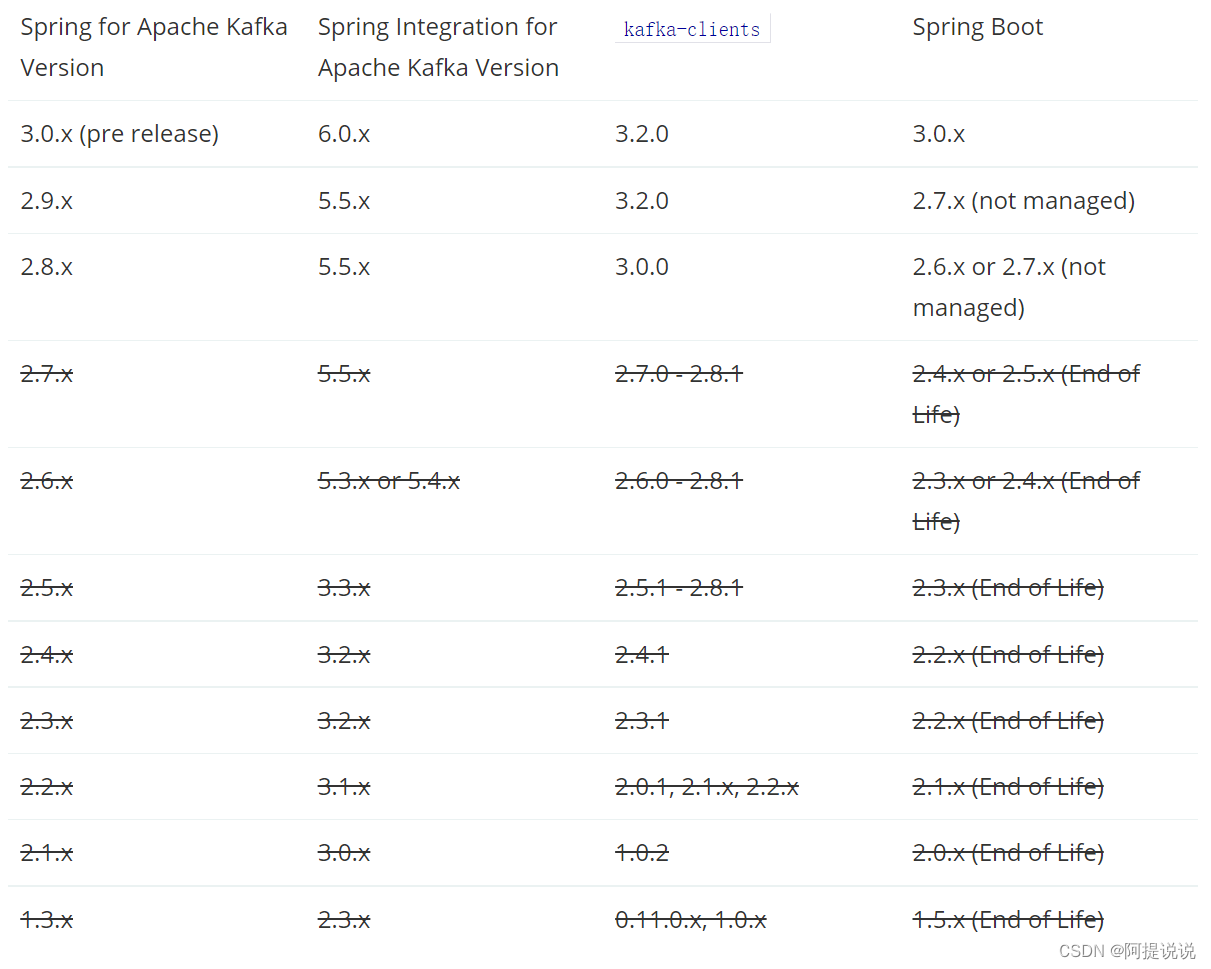Screen dimensions: 1211x969
Task: Select the struck-through 2.5.1 - 2.8.1 cell
Action: pyautogui.click(x=678, y=588)
